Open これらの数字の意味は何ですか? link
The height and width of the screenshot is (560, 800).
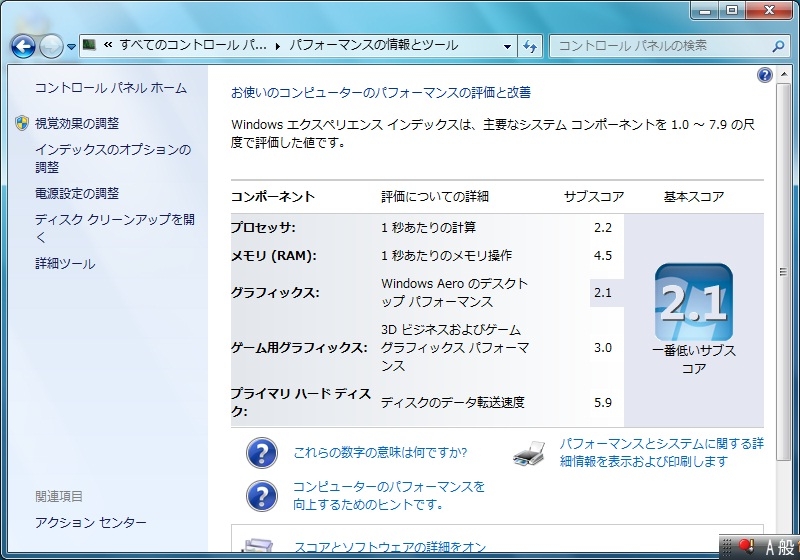[x=380, y=452]
